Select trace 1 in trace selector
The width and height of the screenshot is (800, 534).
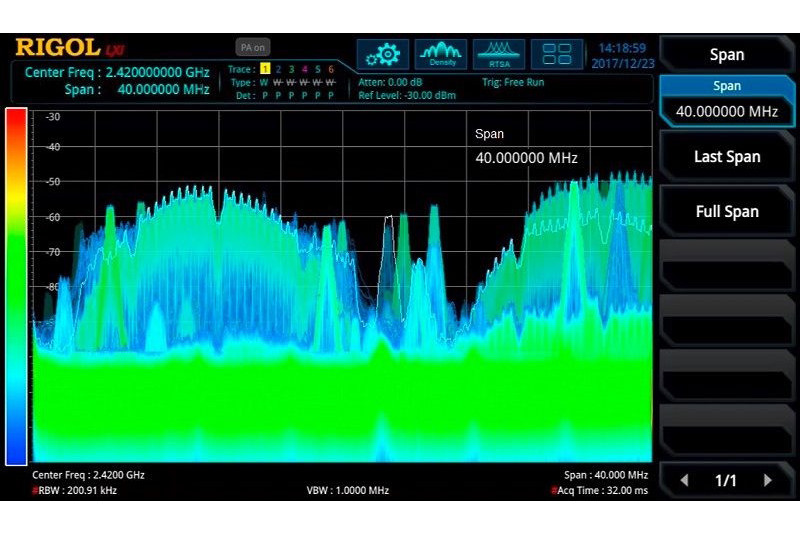[265, 69]
